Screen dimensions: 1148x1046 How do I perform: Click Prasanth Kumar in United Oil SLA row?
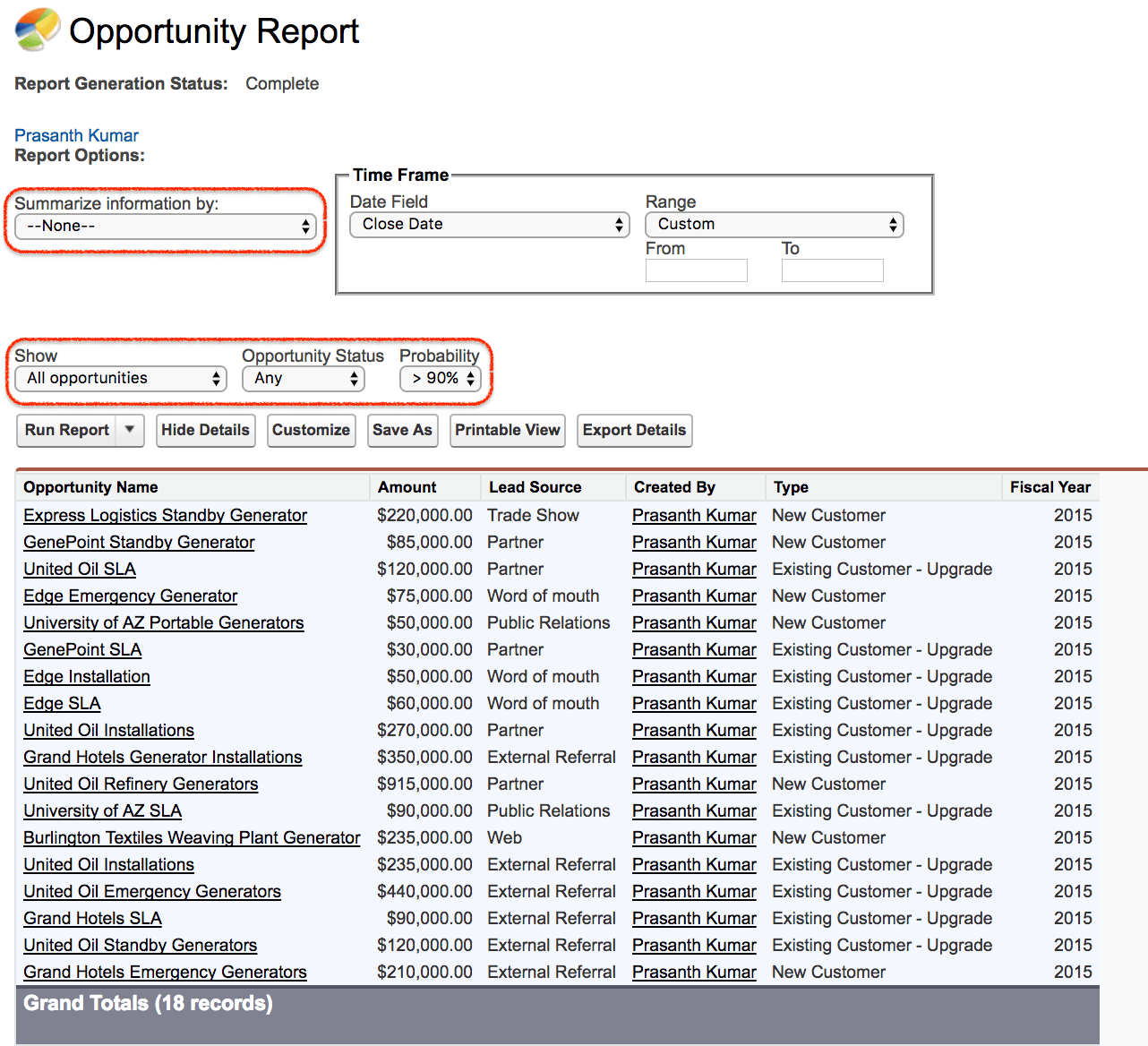[694, 569]
